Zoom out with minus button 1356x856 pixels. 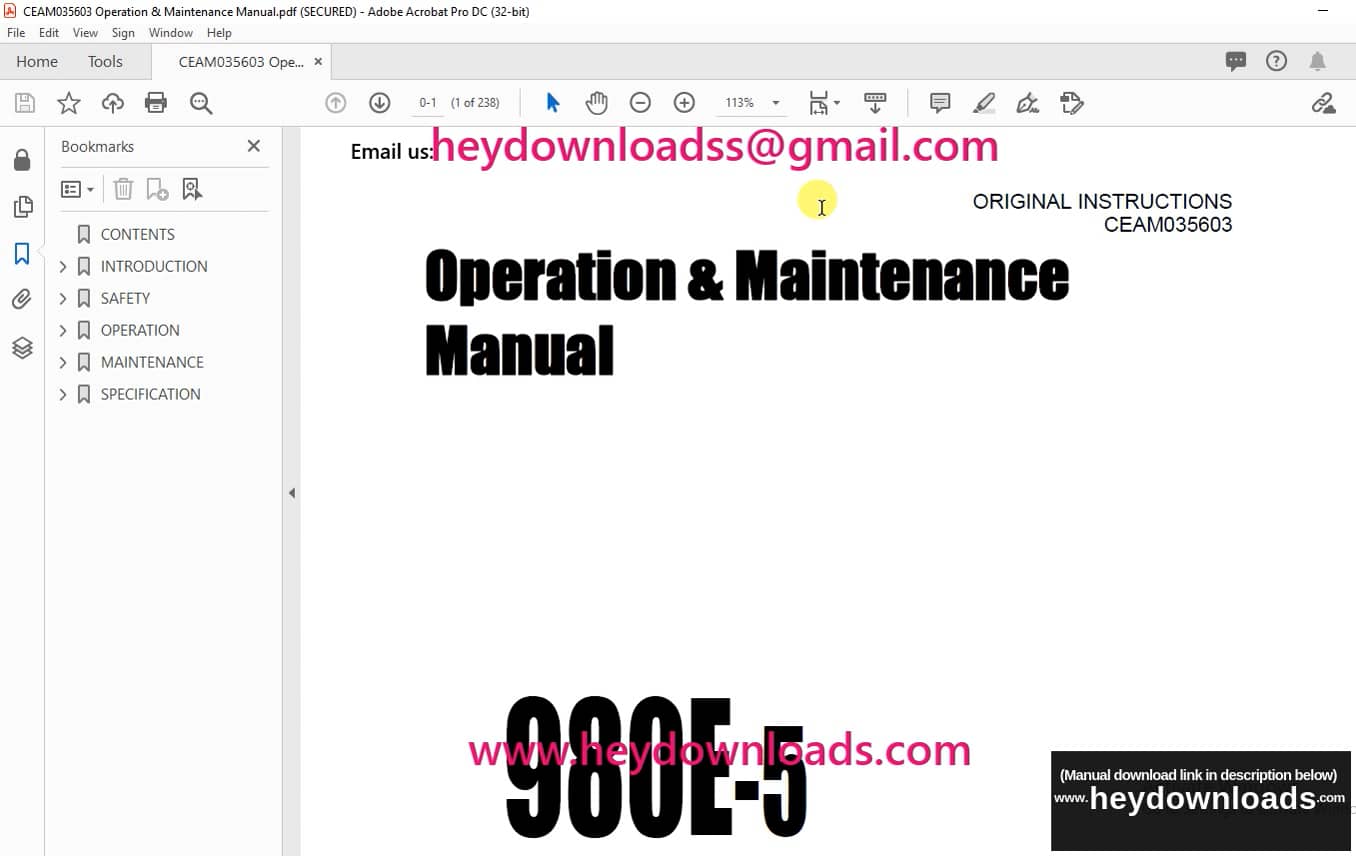pos(640,103)
